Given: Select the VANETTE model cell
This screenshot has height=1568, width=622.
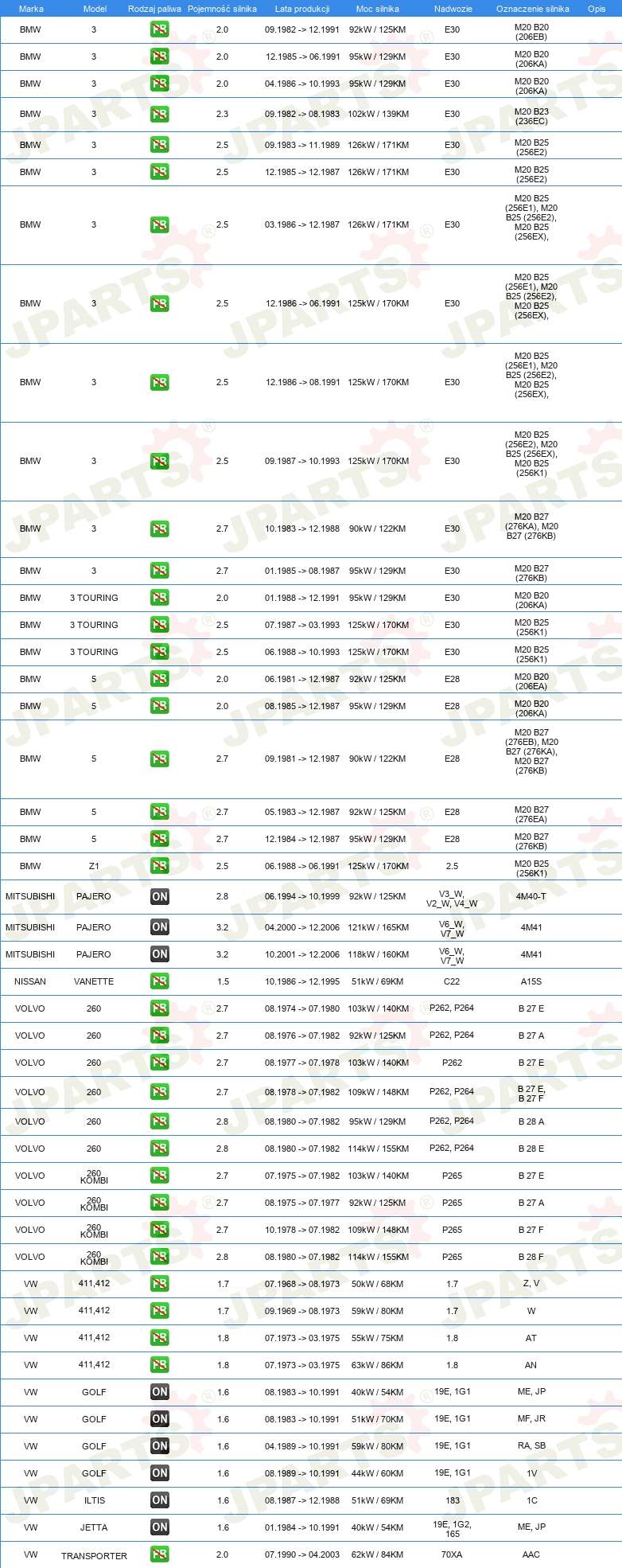Looking at the screenshot, I should [94, 981].
